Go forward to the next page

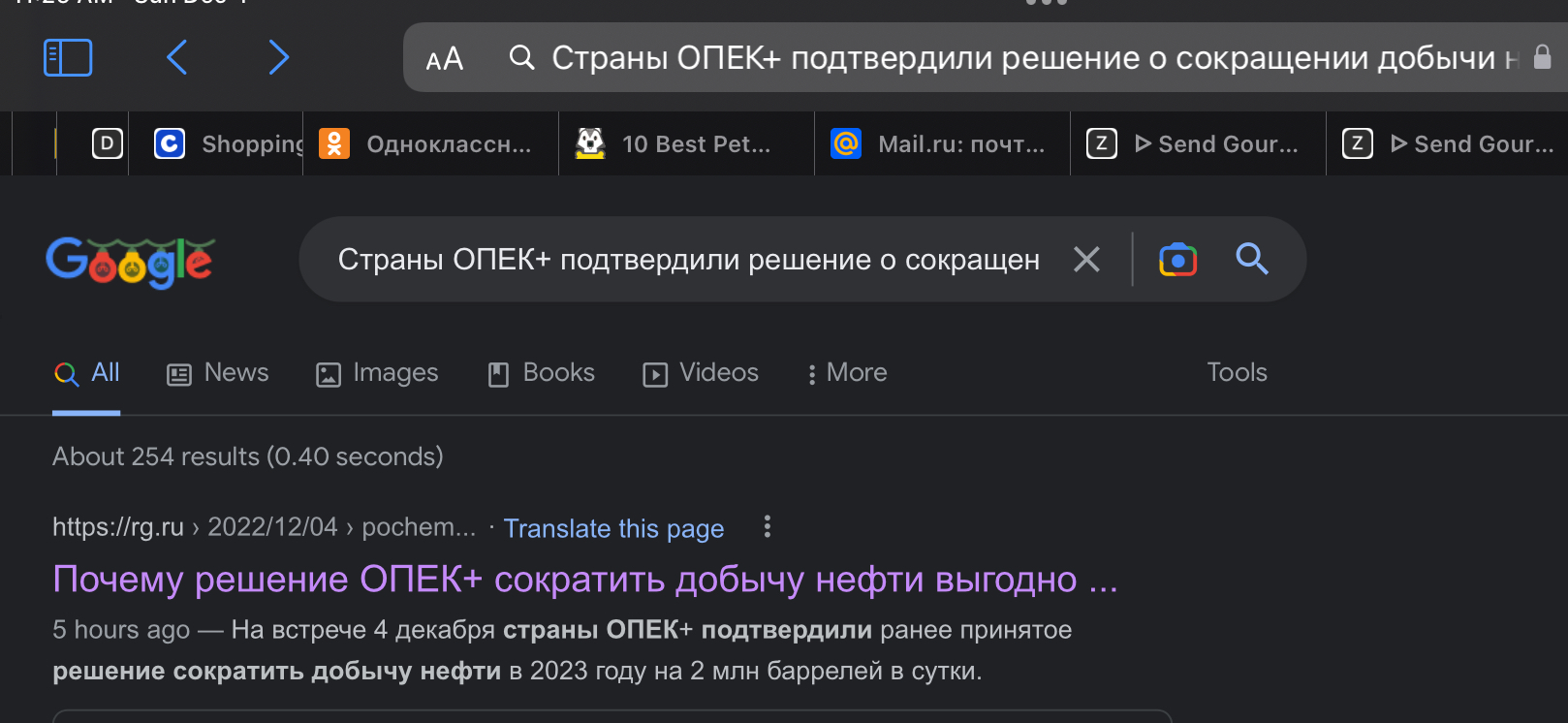279,58
